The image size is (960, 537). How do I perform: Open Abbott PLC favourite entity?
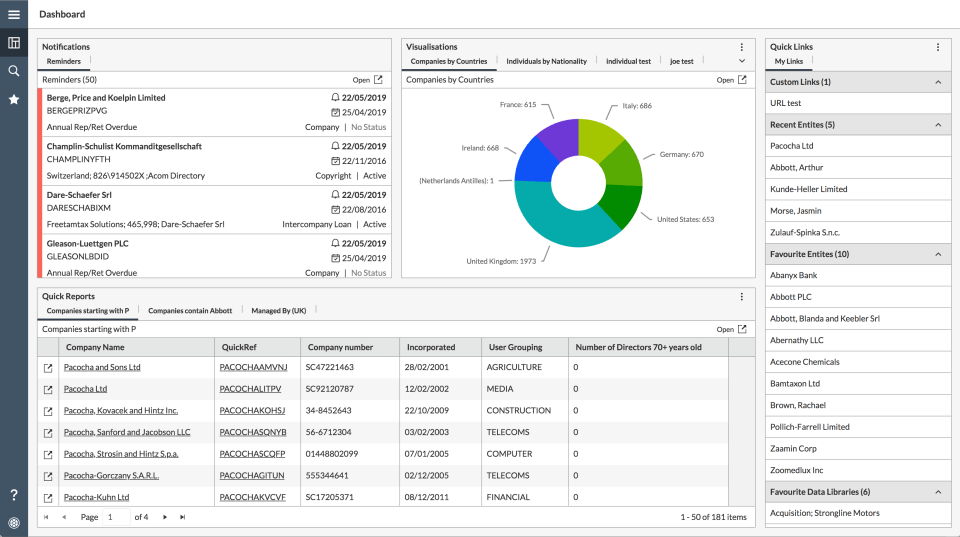tap(790, 297)
